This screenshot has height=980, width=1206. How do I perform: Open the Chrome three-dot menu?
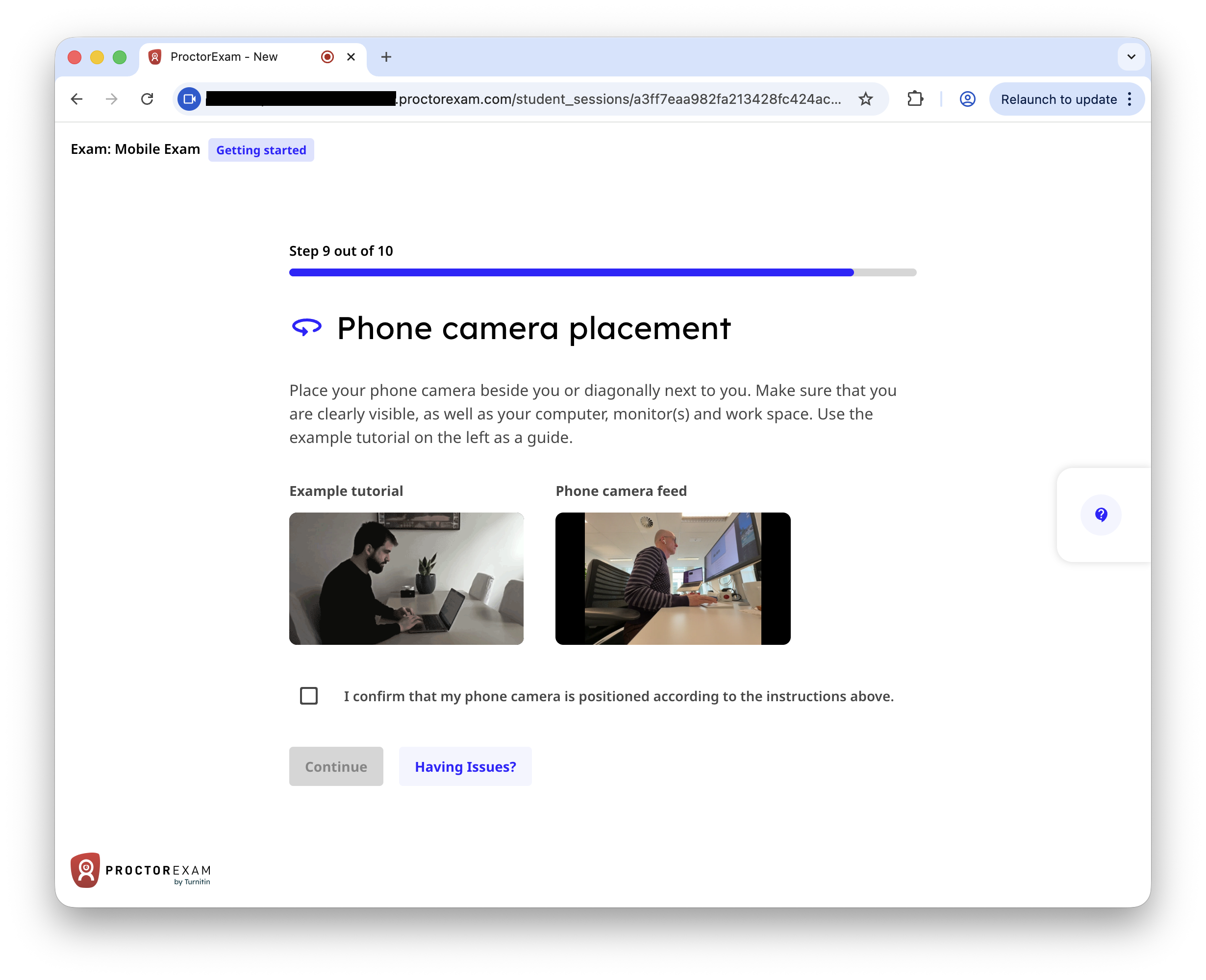pyautogui.click(x=1129, y=99)
